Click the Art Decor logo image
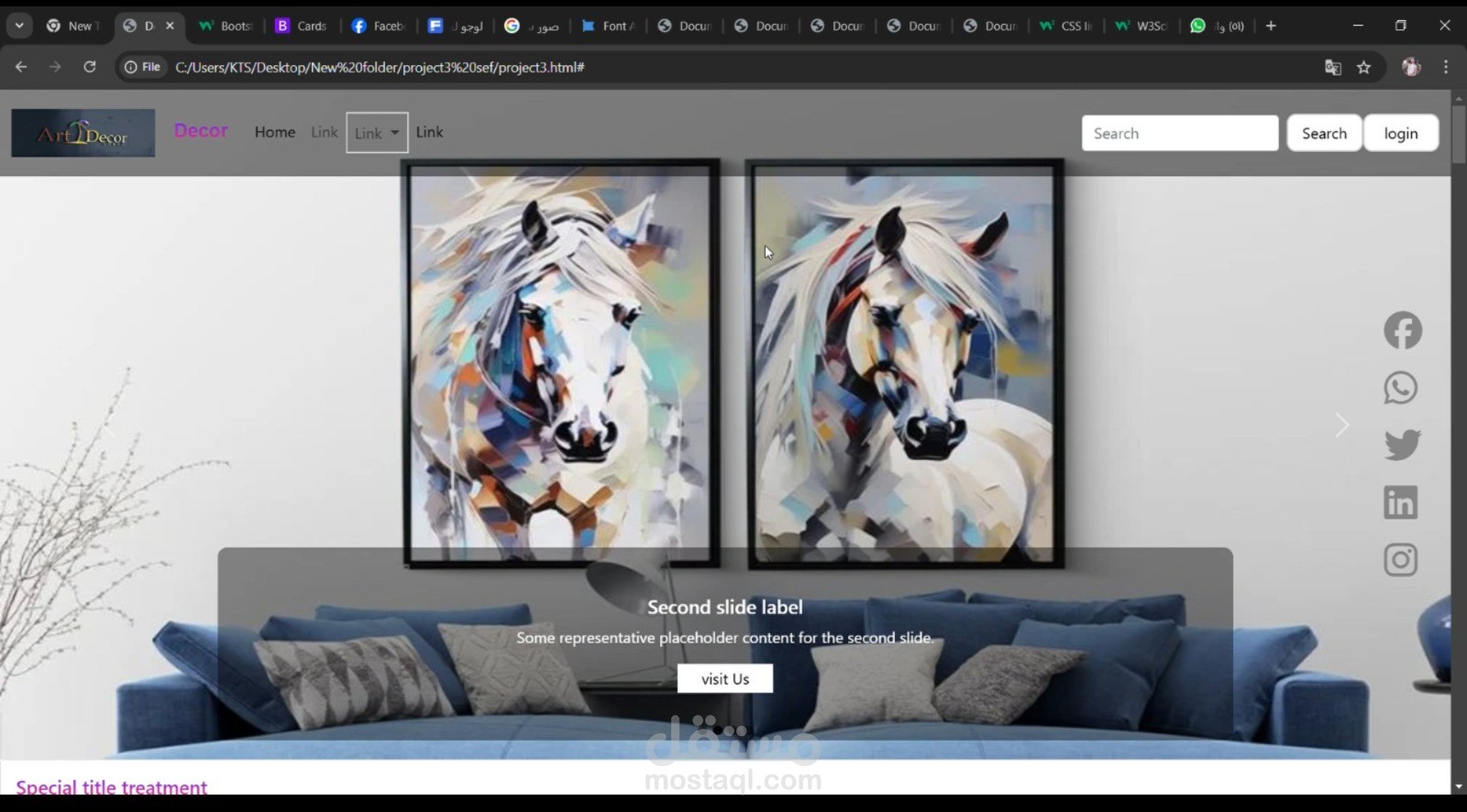This screenshot has width=1467, height=812. point(83,134)
